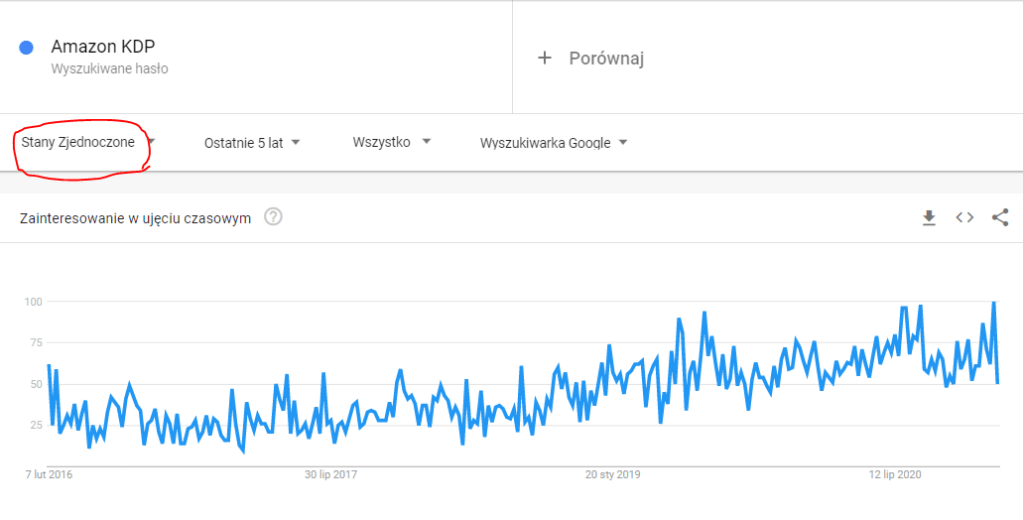
Task: Click the download CSV icon
Action: [x=929, y=217]
